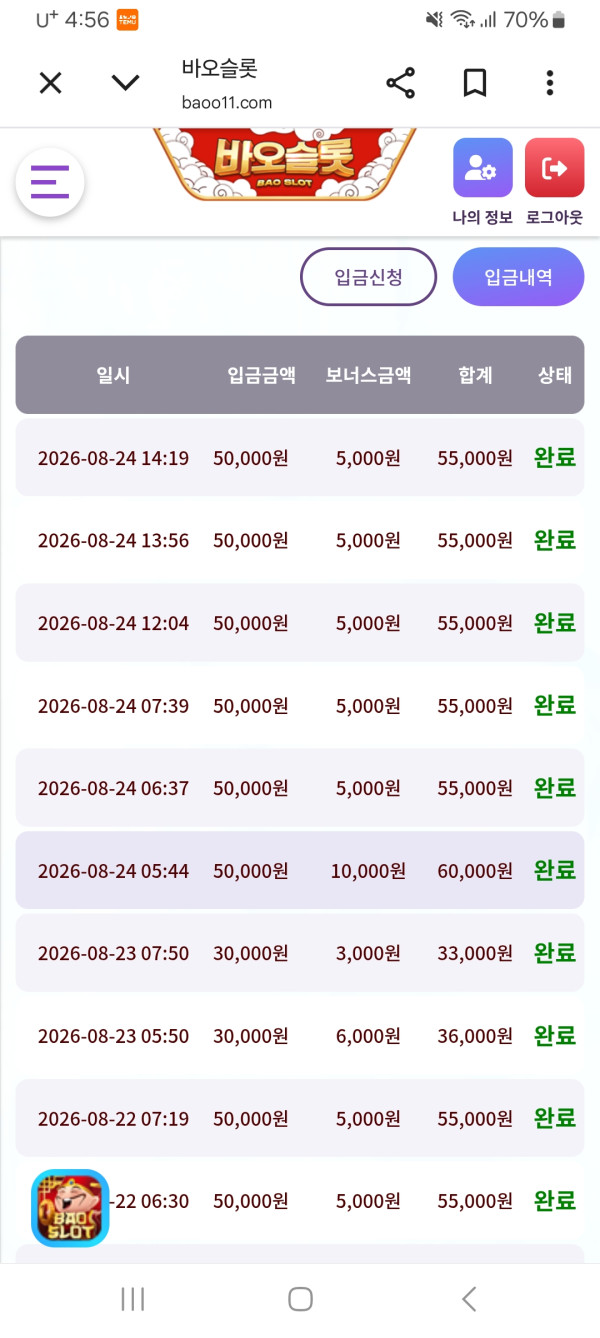Tap the 상태 column header
600x1338 pixels.
pyautogui.click(x=555, y=375)
